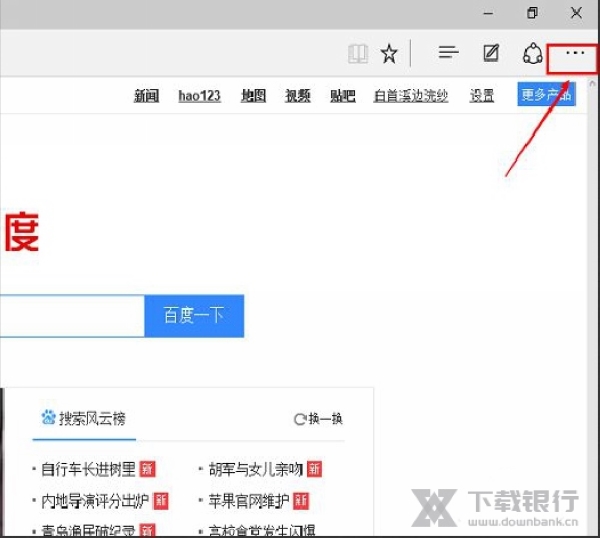Open the 贴吧 link
The width and height of the screenshot is (600, 538).
[x=343, y=96]
